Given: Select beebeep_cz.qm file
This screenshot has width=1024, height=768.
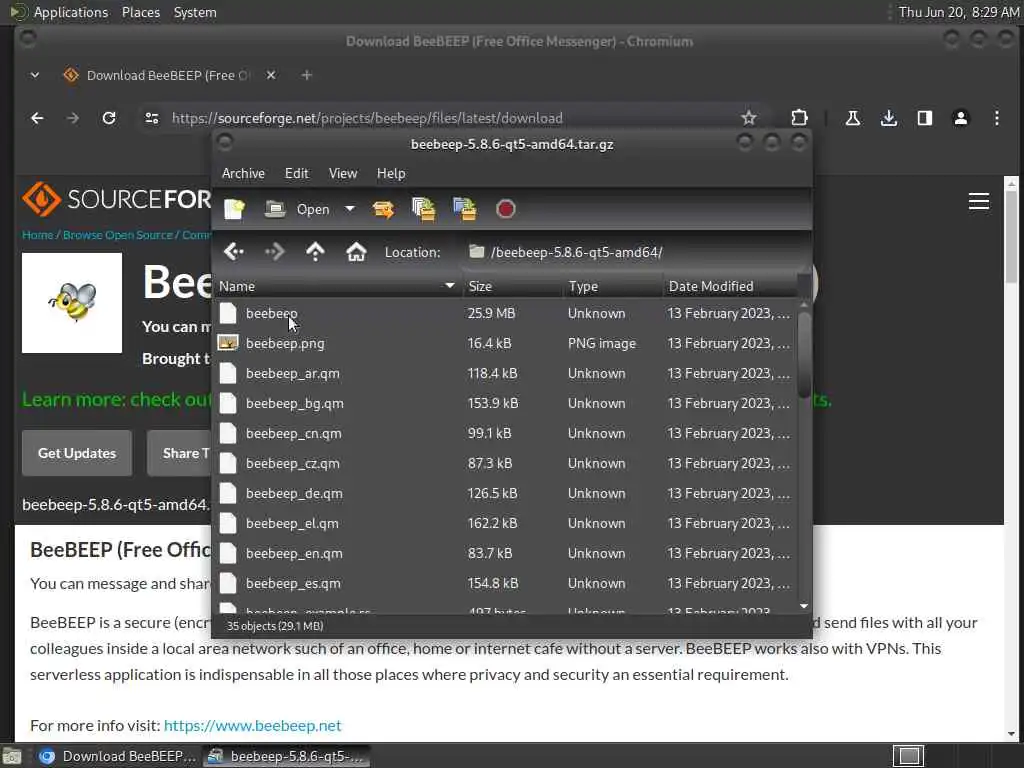Looking at the screenshot, I should [x=505, y=464].
